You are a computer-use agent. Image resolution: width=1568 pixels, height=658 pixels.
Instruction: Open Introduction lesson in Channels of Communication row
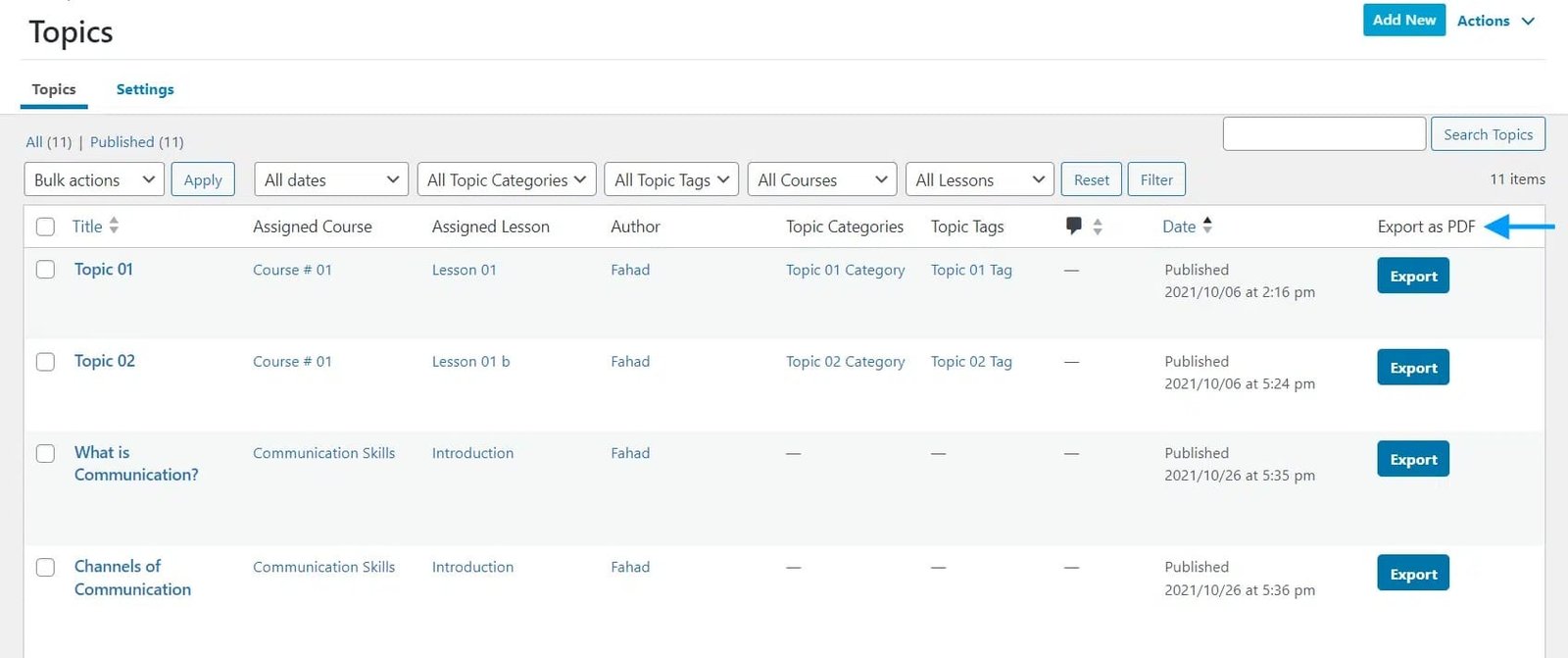click(472, 567)
